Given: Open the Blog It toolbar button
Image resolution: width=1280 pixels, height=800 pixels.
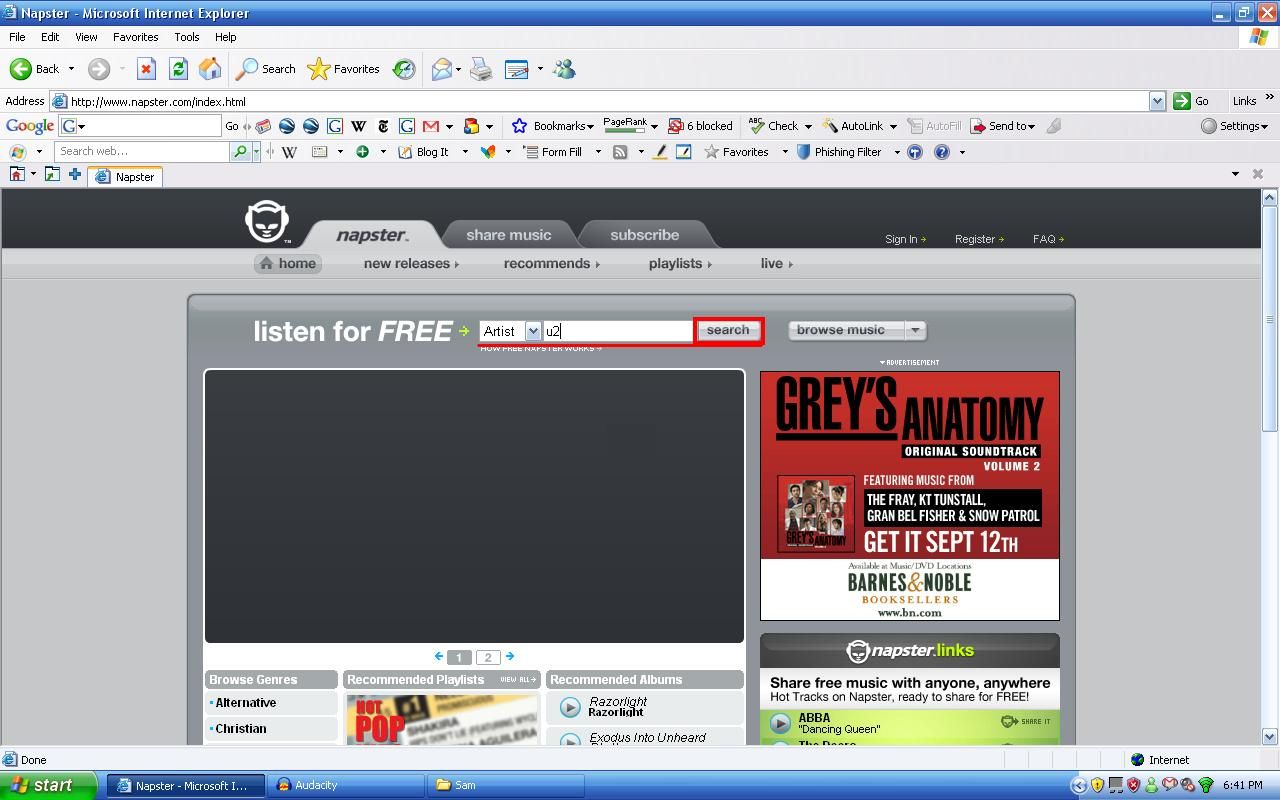Looking at the screenshot, I should 423,152.
